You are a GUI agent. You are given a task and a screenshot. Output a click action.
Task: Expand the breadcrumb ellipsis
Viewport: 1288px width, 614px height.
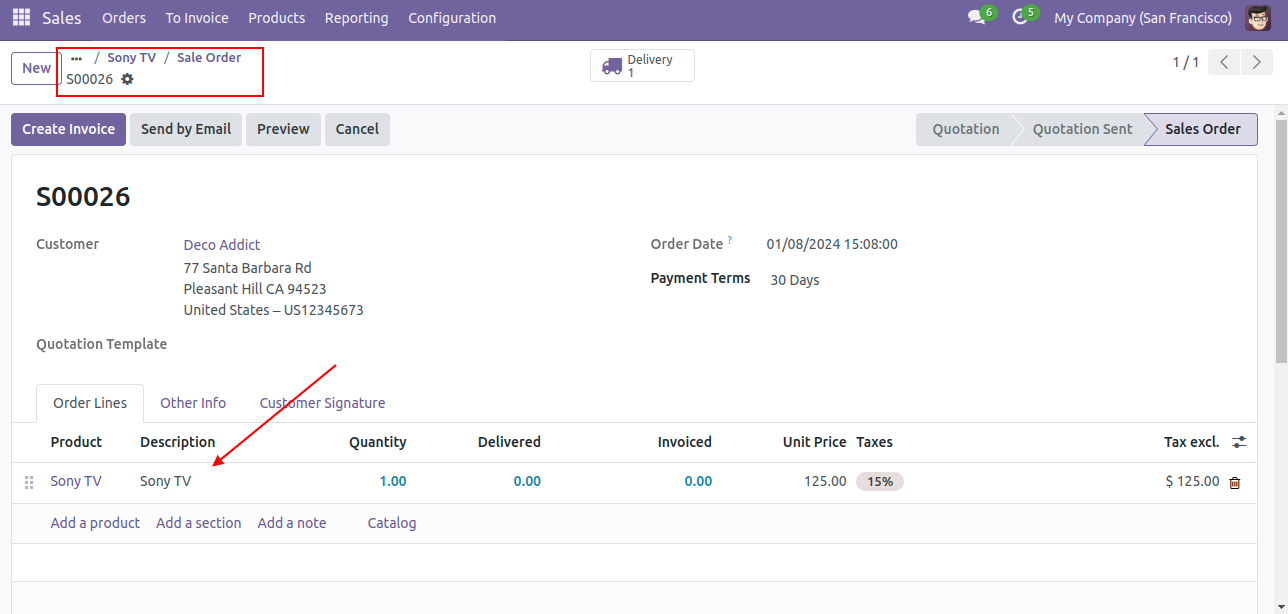pyautogui.click(x=76, y=58)
